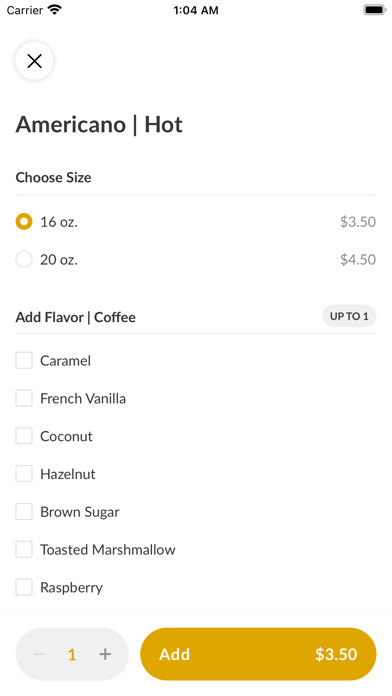The width and height of the screenshot is (392, 696).
Task: Tap the Wi-Fi status icon
Action: pos(55,10)
